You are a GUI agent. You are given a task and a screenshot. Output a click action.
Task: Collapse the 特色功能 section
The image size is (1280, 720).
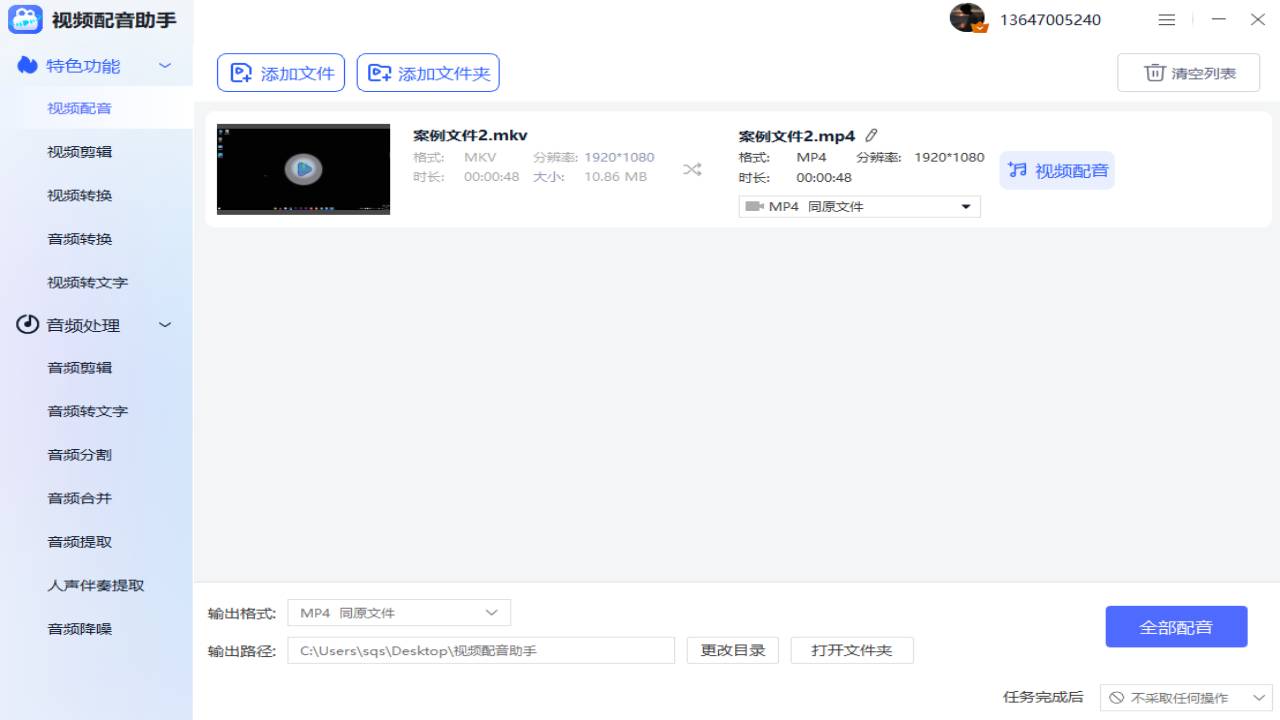tap(164, 65)
